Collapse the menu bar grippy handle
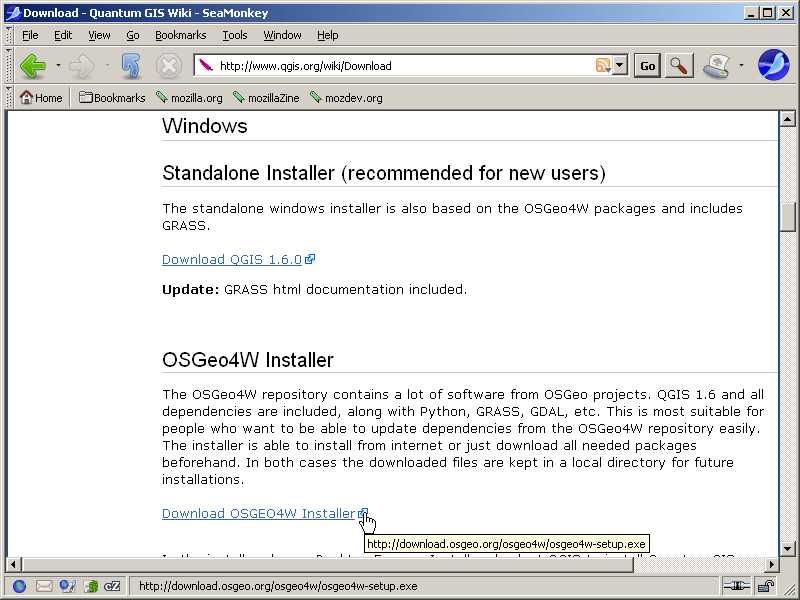The height and width of the screenshot is (600, 800). (9, 35)
